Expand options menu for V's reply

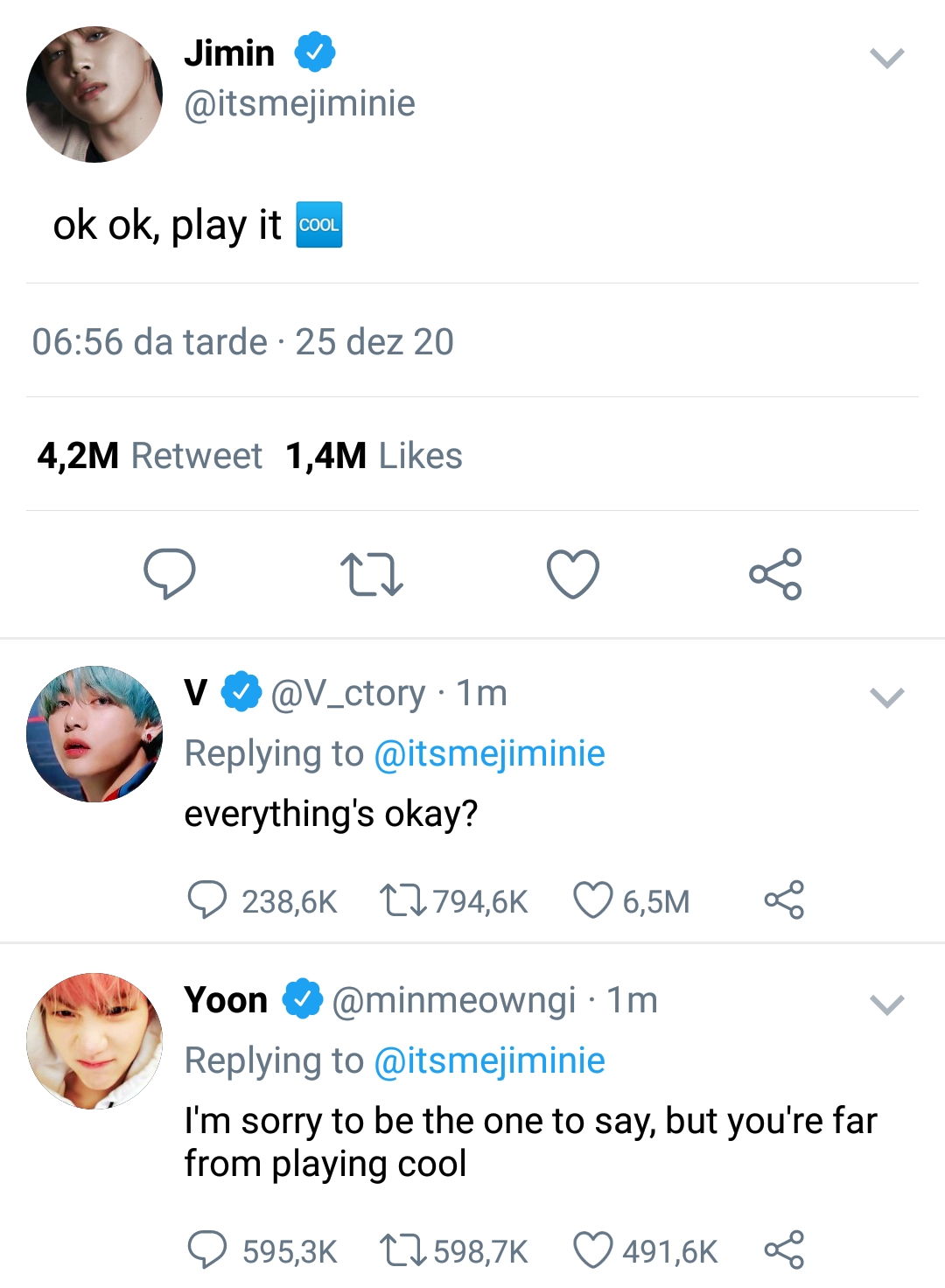click(886, 697)
